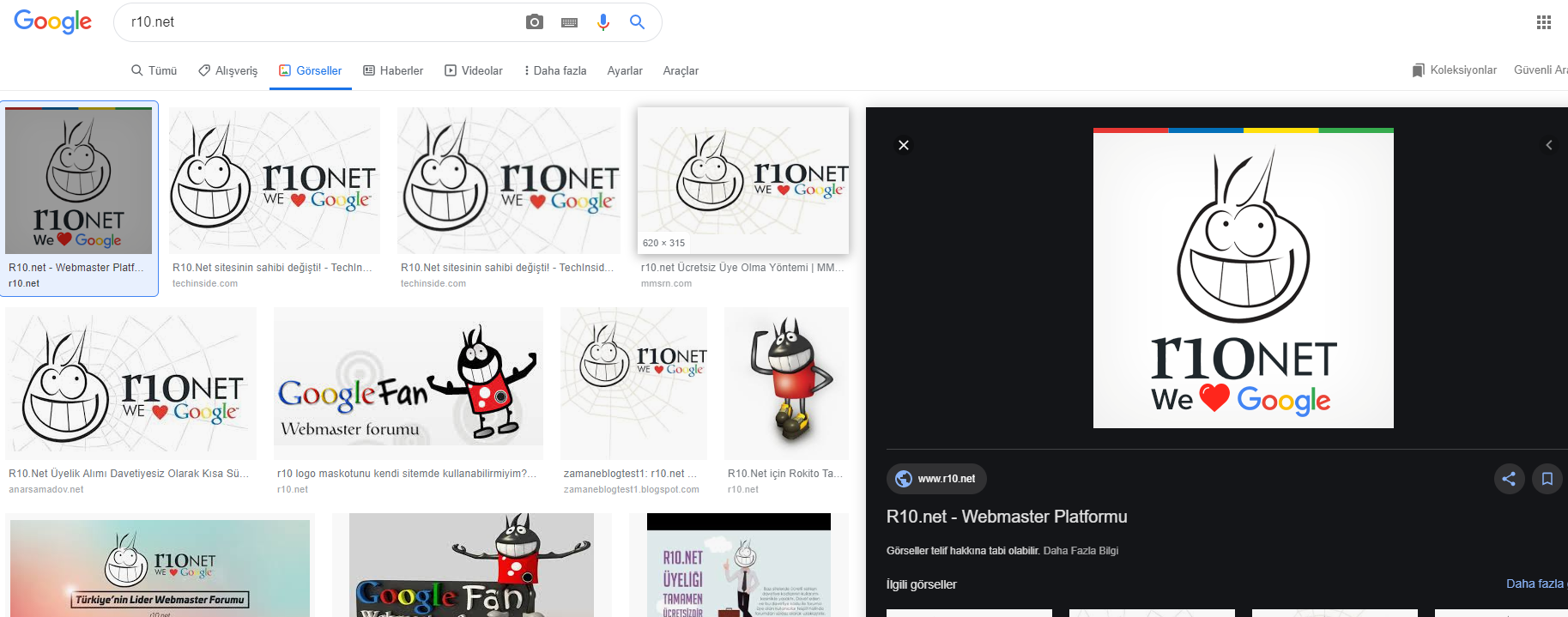Open the large previewed r10net logo image

[1244, 278]
